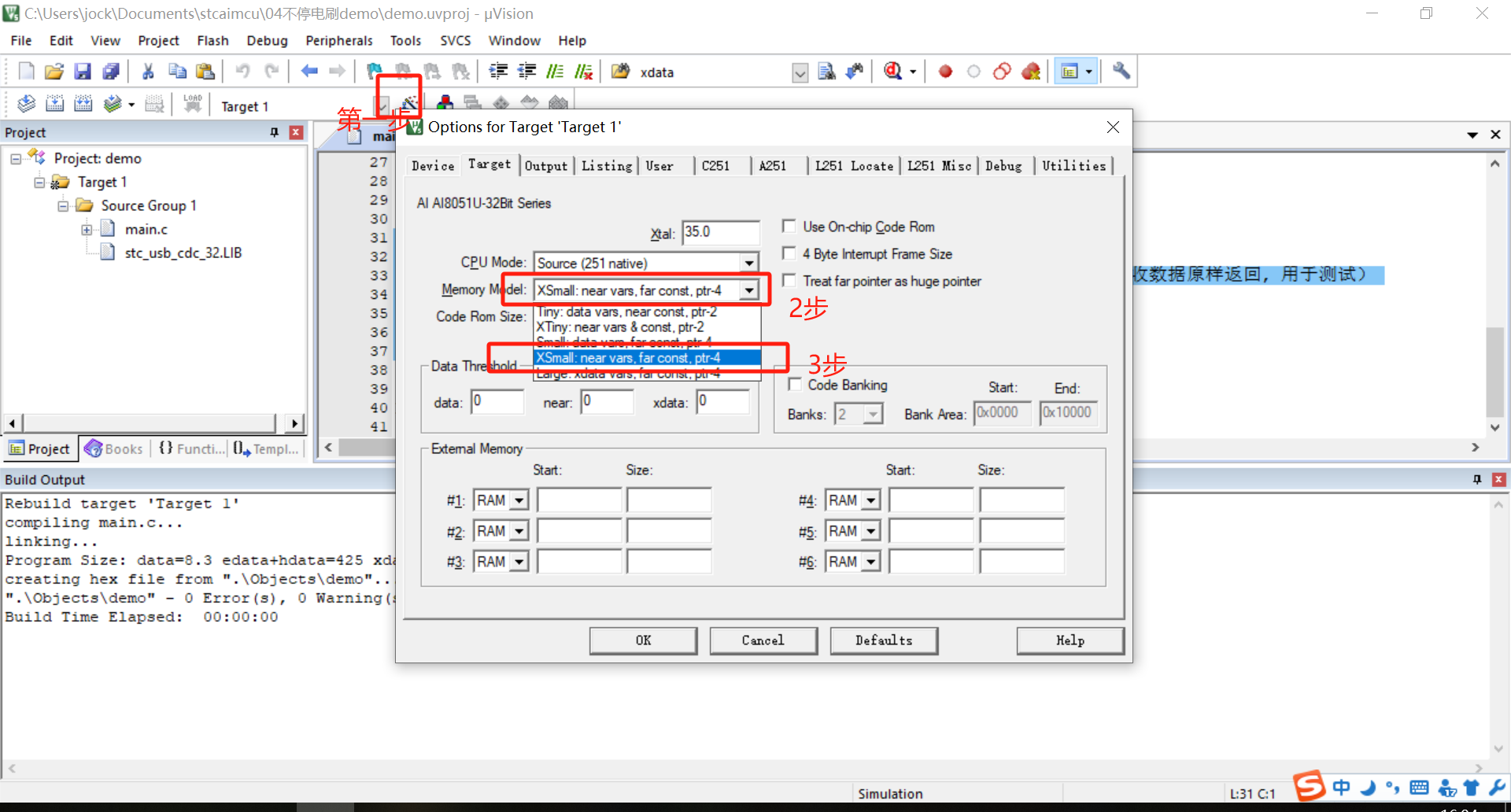Screen dimensions: 1511x812
Task: Select stc_usb_cdc_32.LIB in project tree
Action: click(183, 253)
